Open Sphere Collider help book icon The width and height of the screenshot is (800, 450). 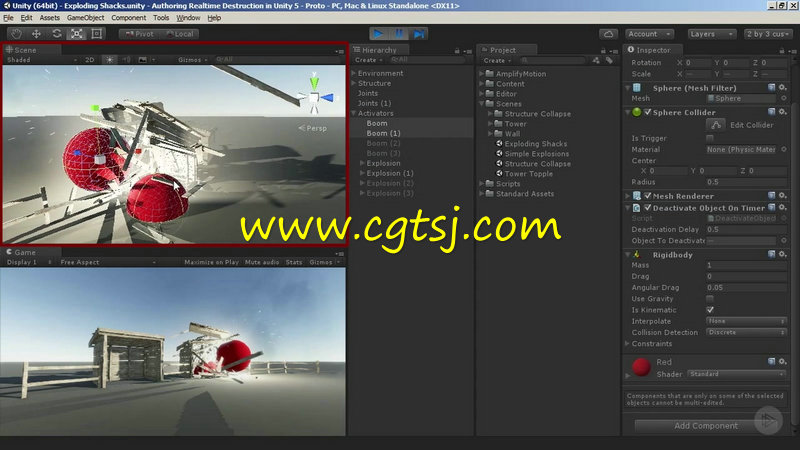pyautogui.click(x=771, y=112)
